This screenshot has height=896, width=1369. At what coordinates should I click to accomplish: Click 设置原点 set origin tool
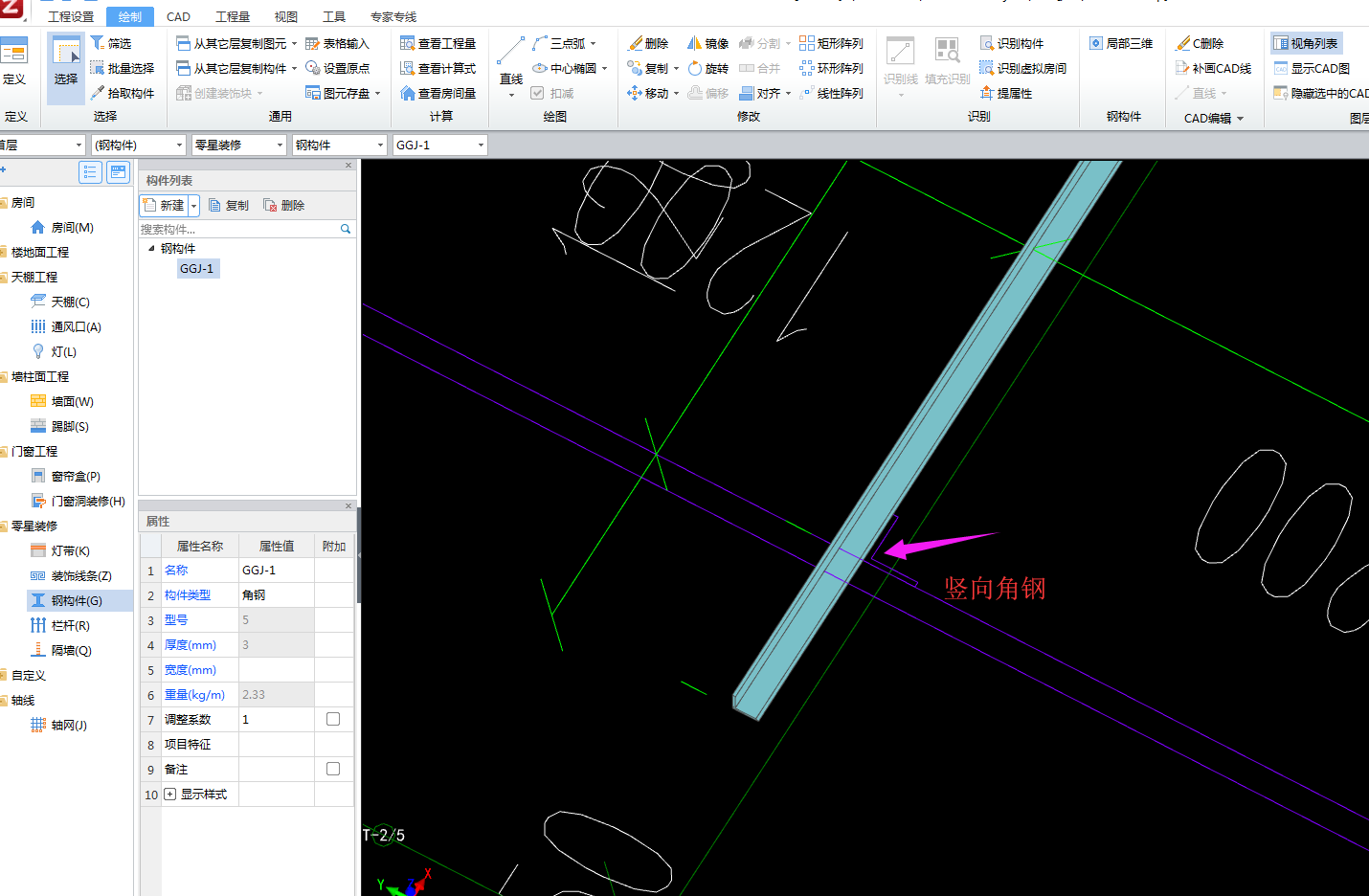(337, 68)
